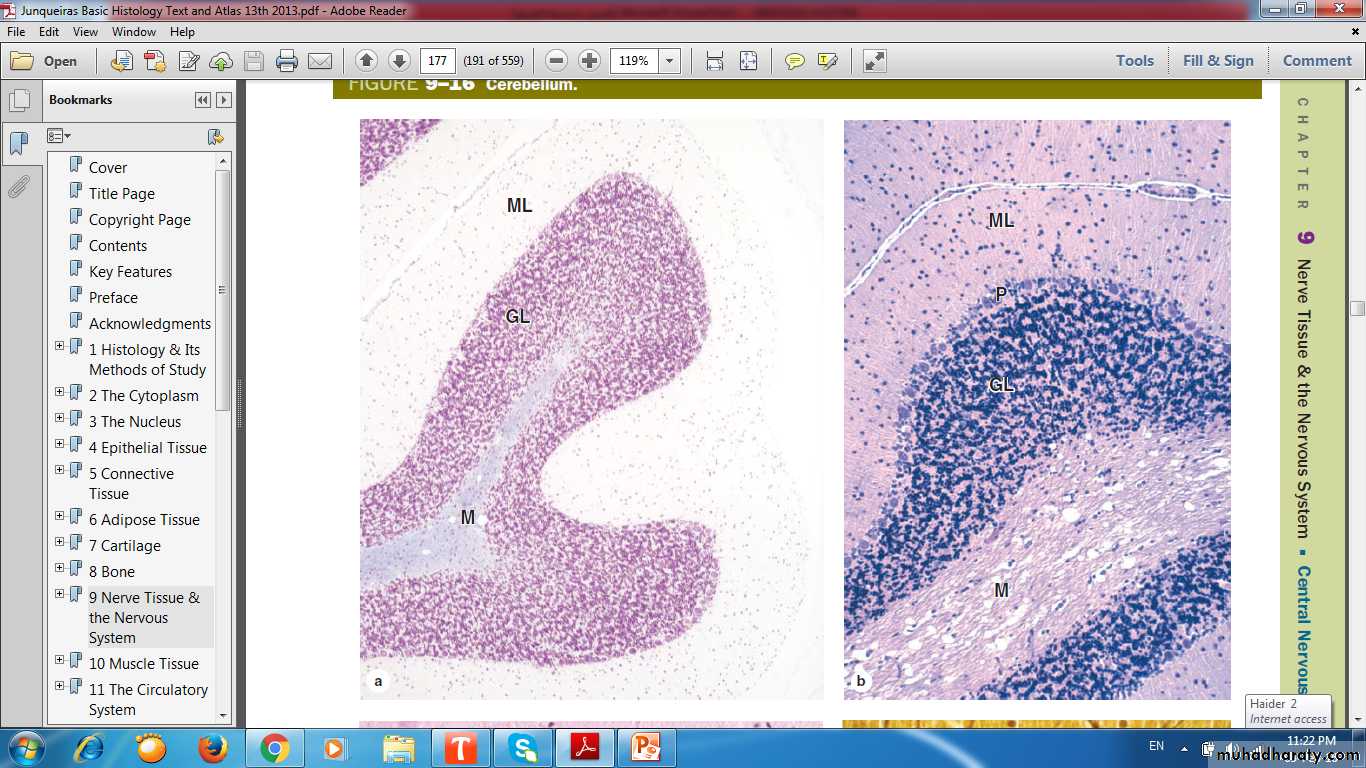
Task: Add a sticky note comment
Action: 795,61
